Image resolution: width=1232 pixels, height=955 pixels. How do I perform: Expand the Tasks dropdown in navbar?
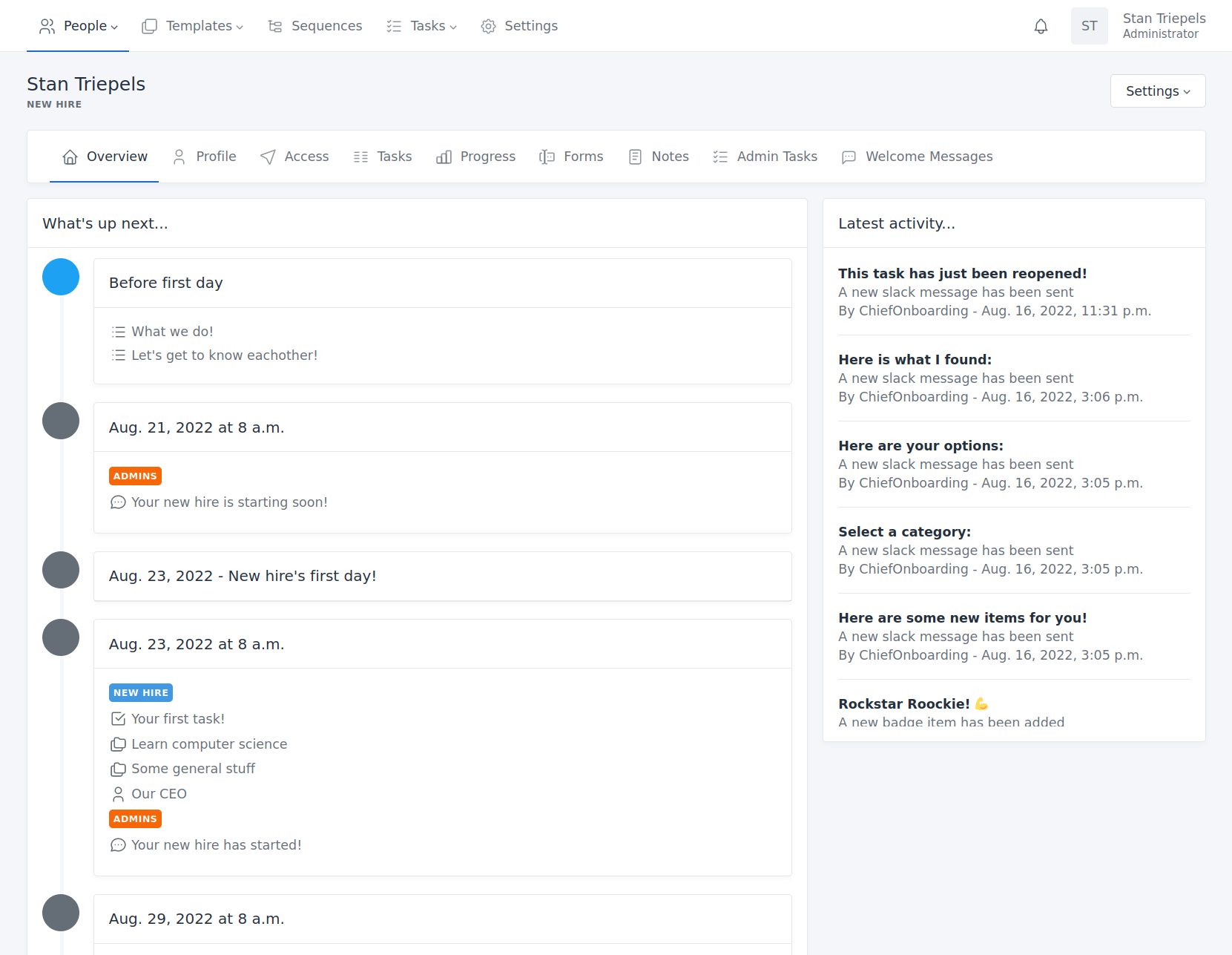point(421,26)
